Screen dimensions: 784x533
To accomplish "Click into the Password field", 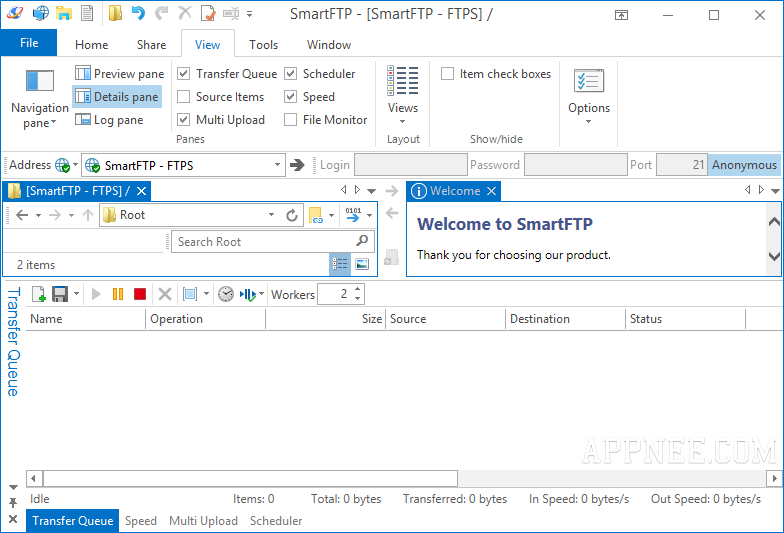I will coord(576,165).
